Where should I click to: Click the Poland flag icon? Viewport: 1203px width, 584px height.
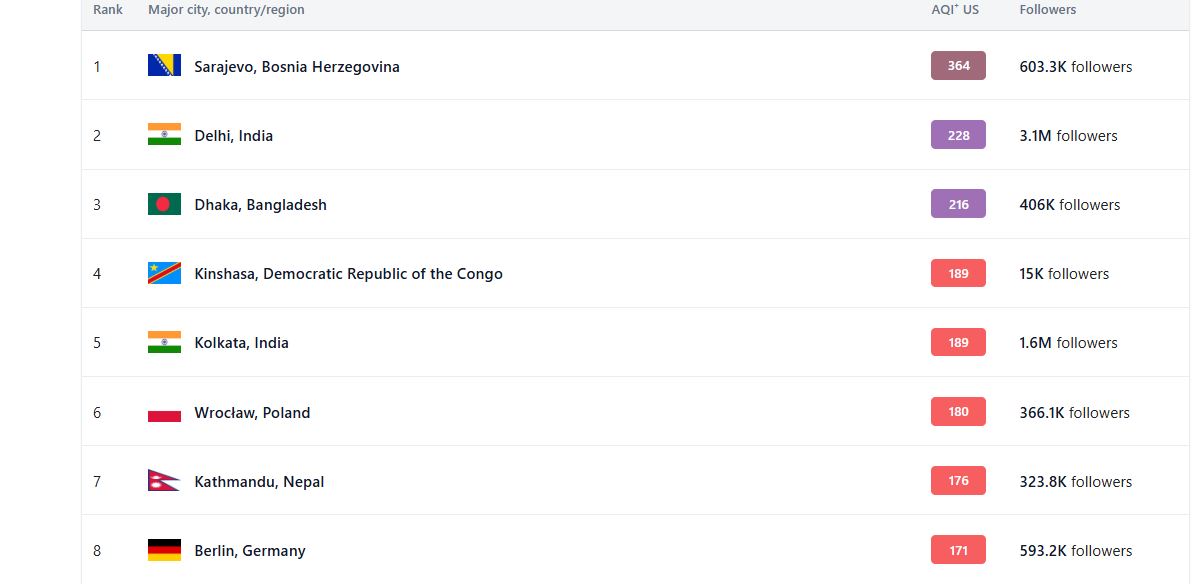pos(164,412)
